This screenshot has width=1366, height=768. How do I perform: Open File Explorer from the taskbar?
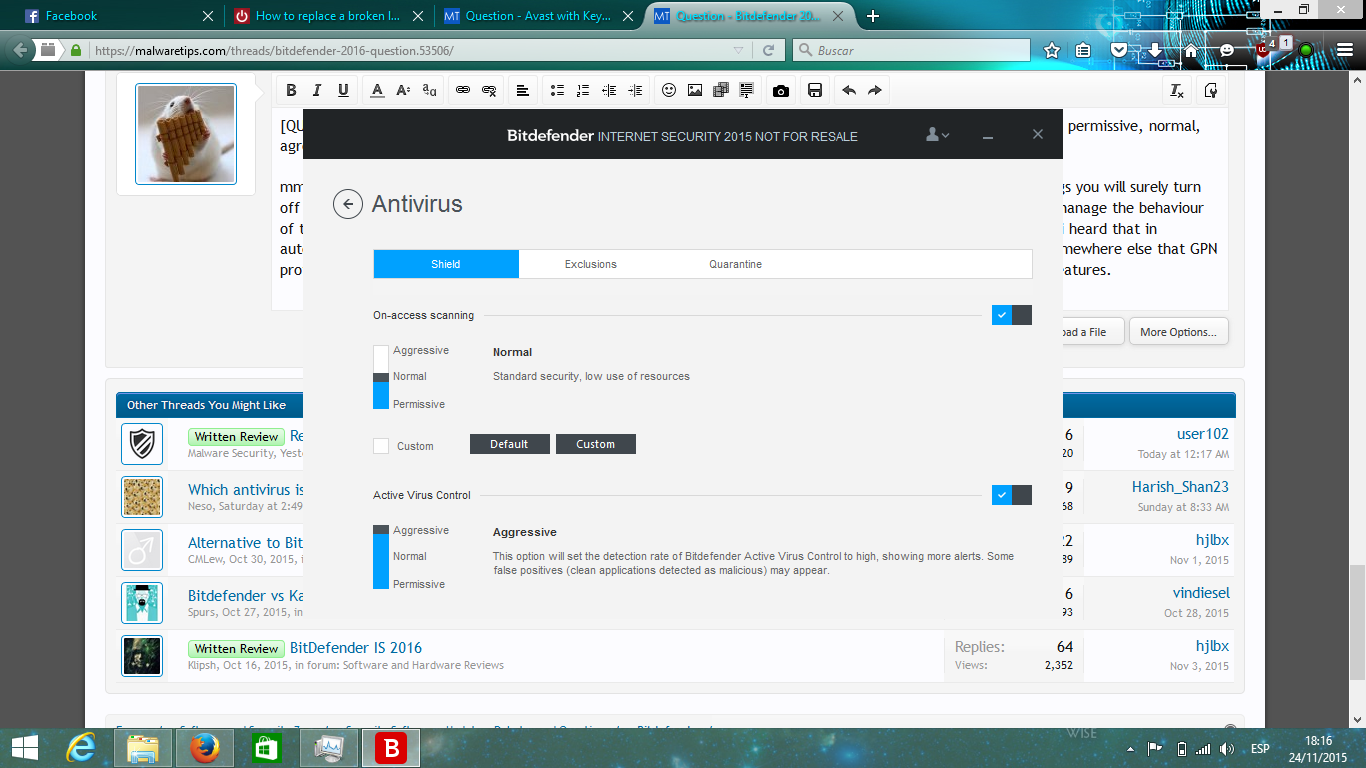(x=142, y=748)
